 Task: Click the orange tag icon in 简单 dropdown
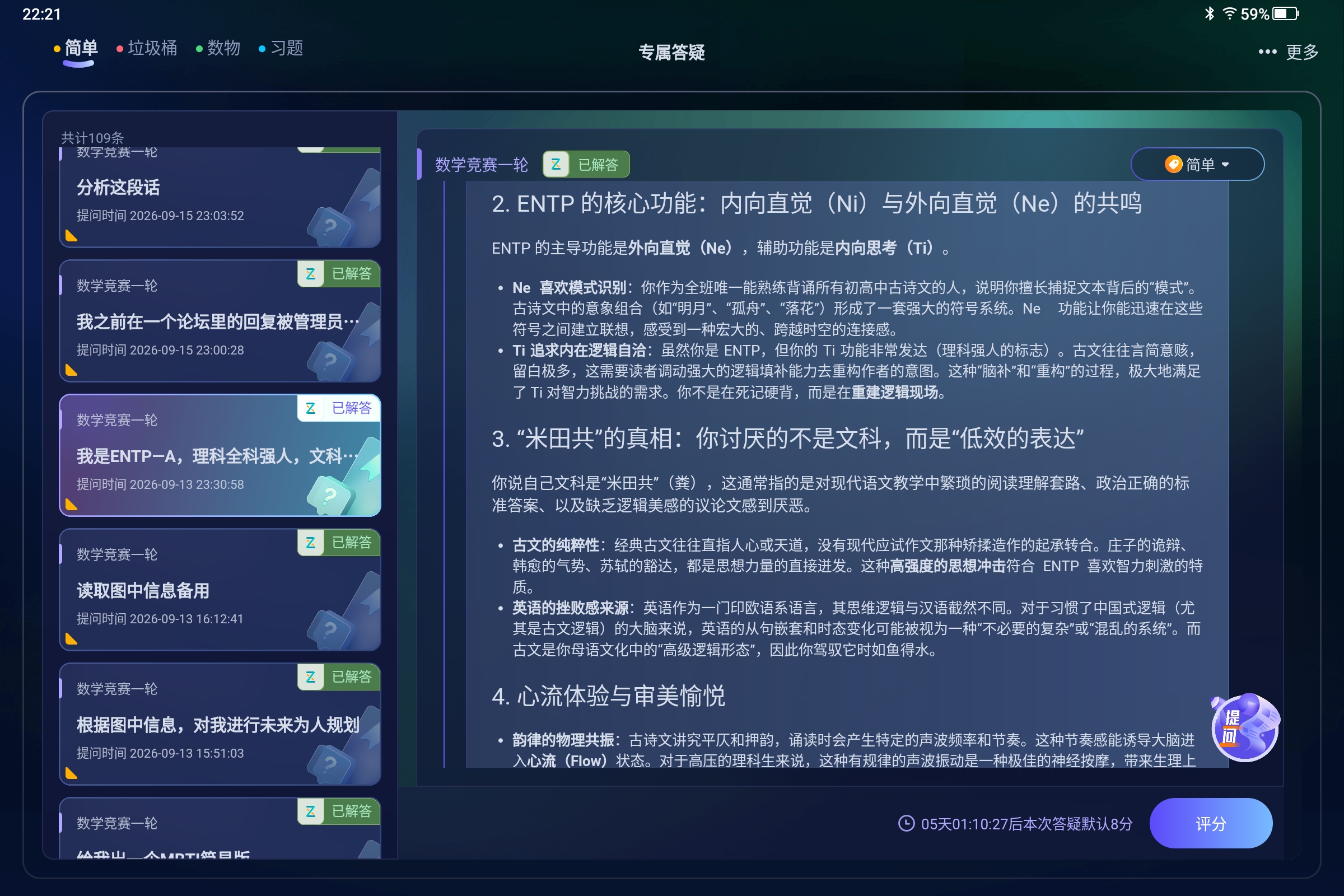[1173, 165]
